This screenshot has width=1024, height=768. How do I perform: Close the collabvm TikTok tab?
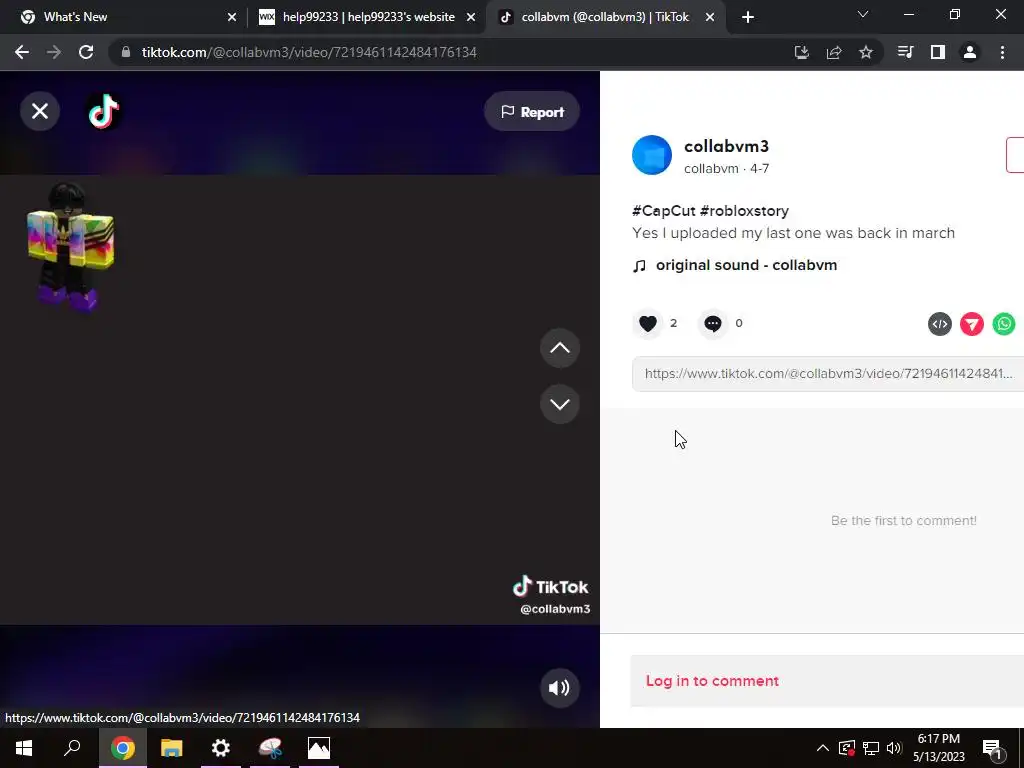tap(710, 17)
